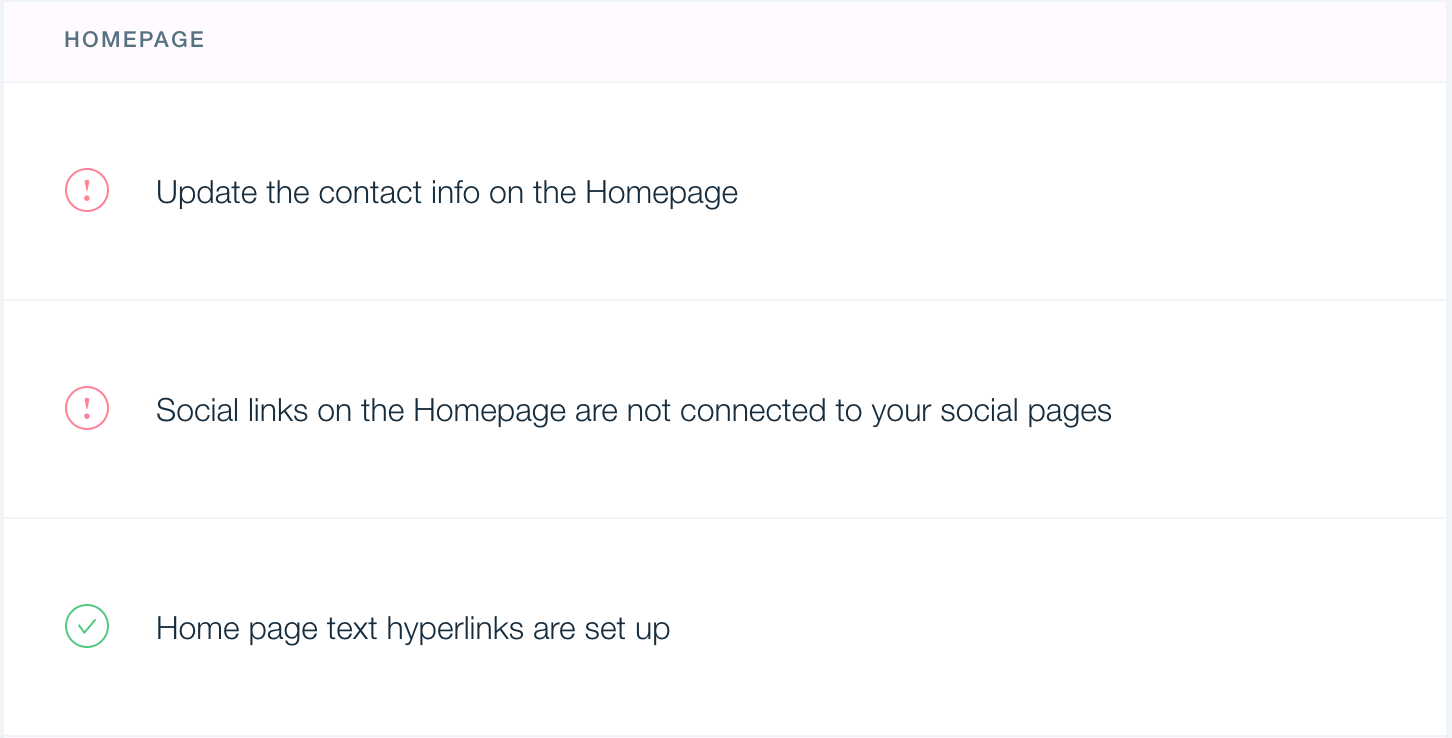
Task: Click 'Homepage' at end of contact info item
Action: [x=662, y=193]
